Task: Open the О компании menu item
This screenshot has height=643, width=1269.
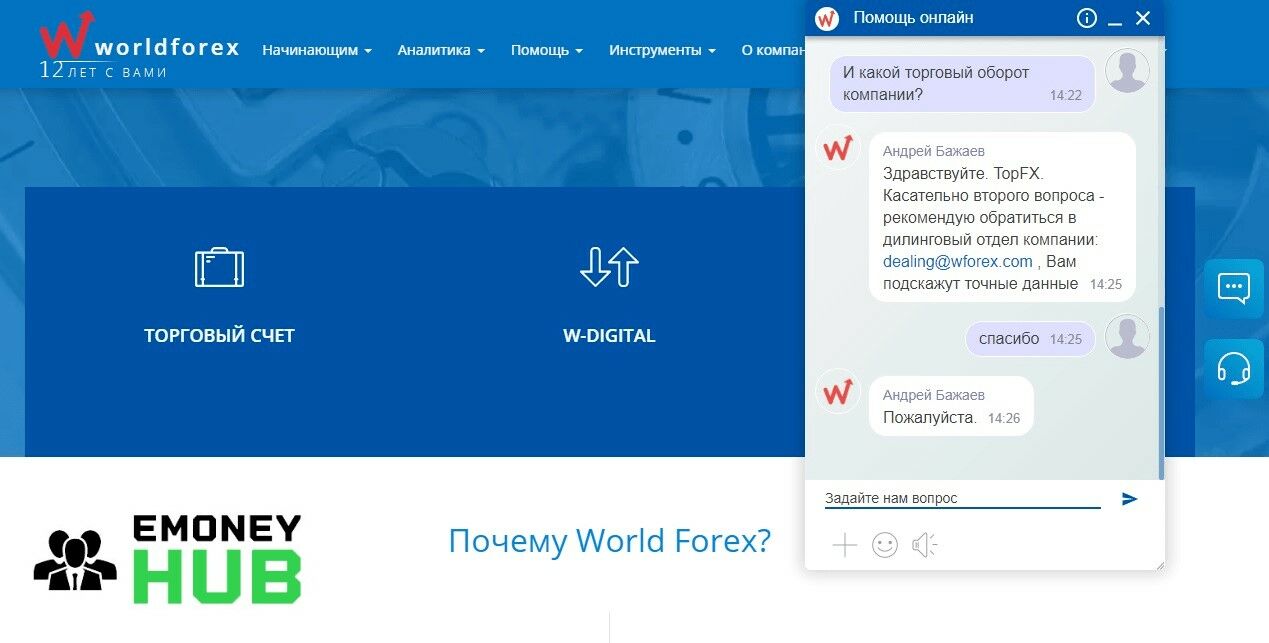Action: [773, 50]
